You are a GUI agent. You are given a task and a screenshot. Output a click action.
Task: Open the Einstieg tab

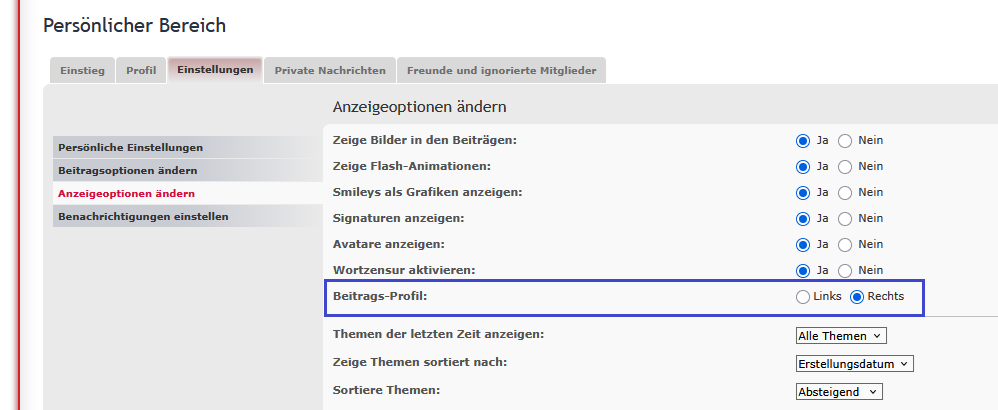[x=81, y=71]
